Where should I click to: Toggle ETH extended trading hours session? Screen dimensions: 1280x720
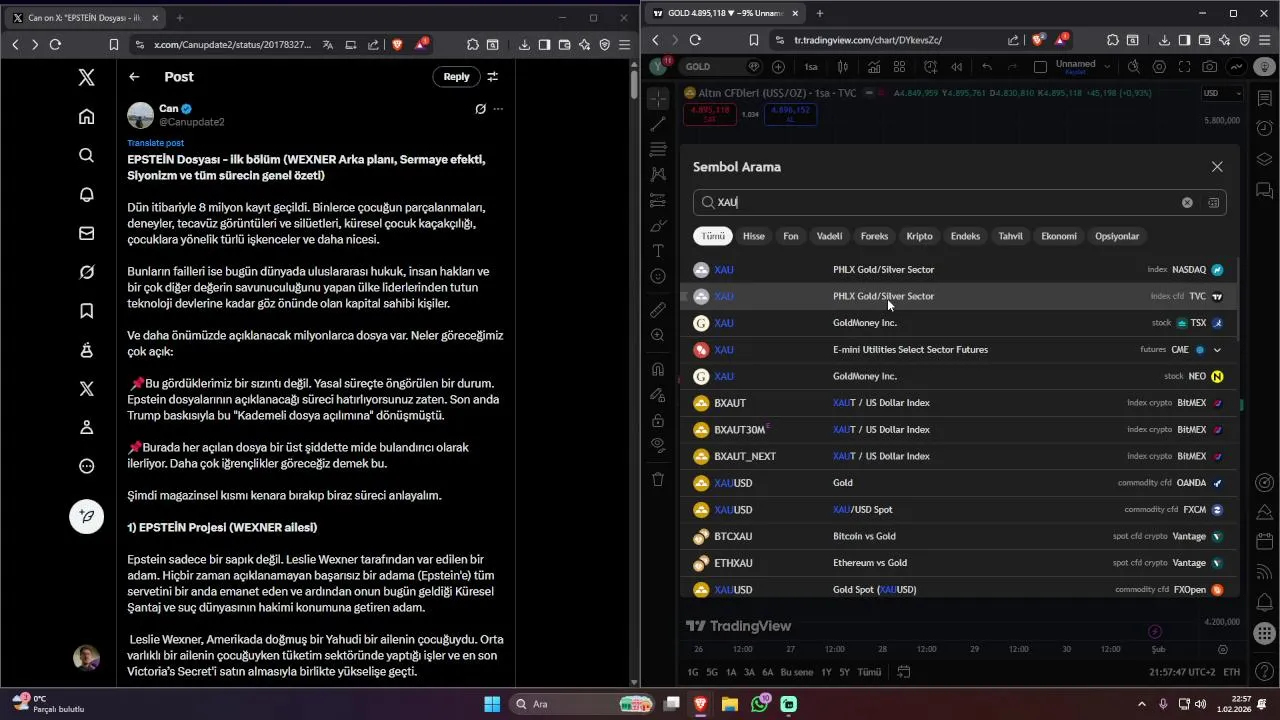[1232, 672]
